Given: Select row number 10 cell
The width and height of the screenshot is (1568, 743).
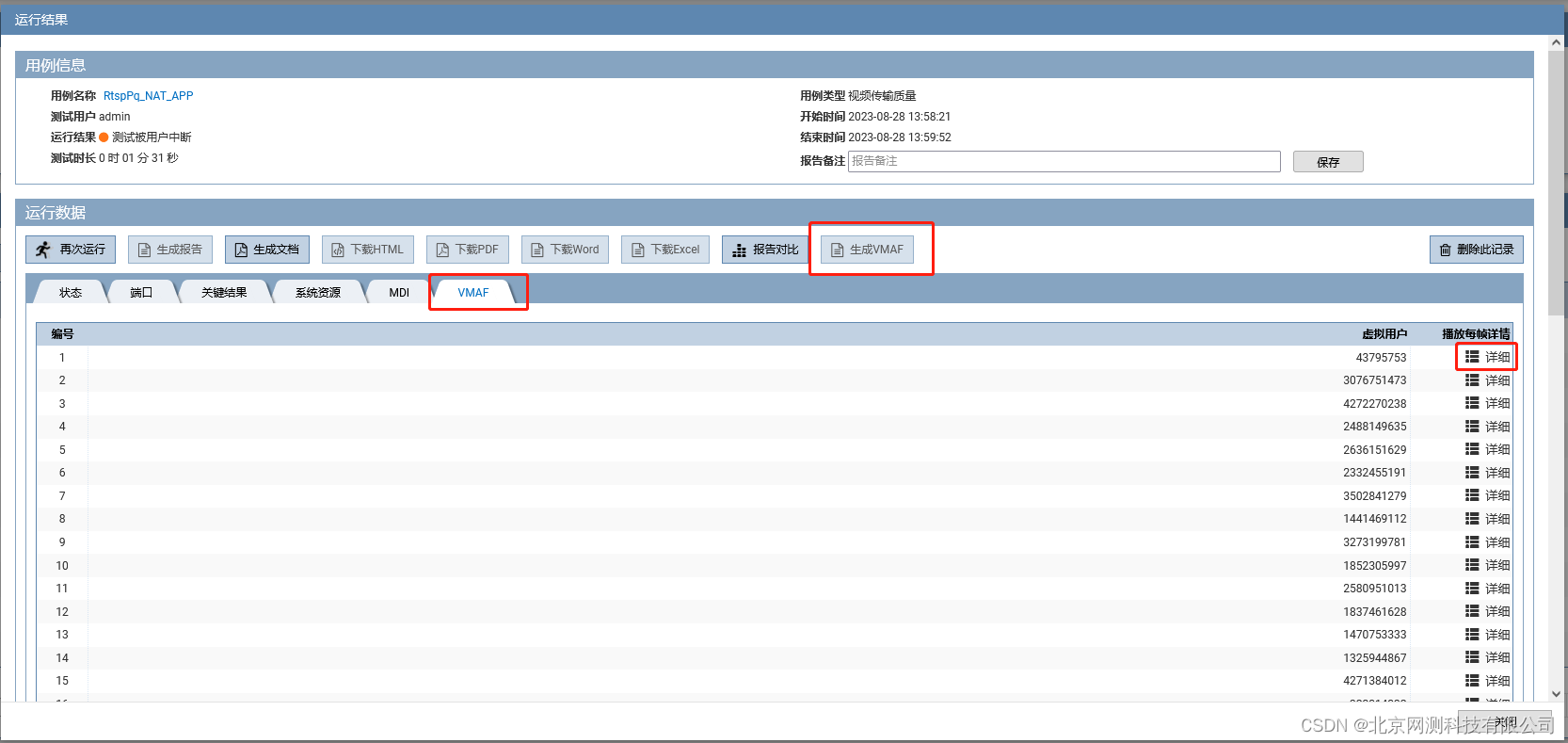Looking at the screenshot, I should [62, 566].
